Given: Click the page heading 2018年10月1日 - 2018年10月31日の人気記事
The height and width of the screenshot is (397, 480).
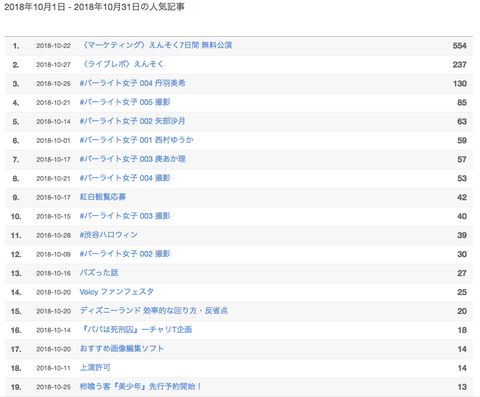Looking at the screenshot, I should tap(94, 7).
